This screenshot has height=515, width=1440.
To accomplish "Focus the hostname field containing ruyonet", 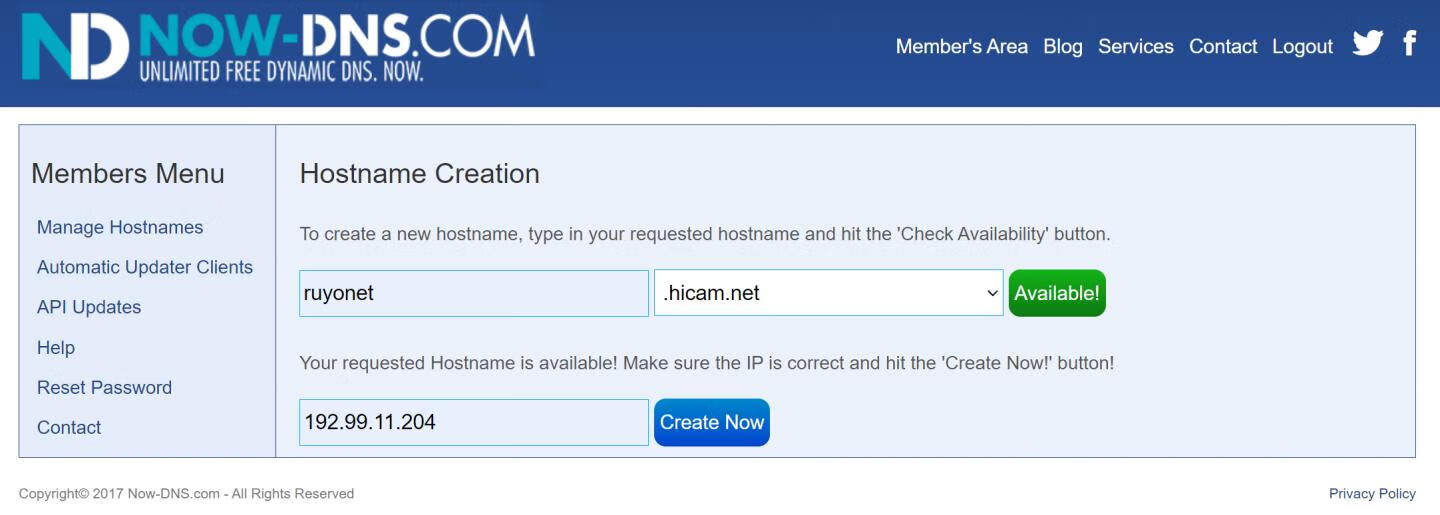I will pyautogui.click(x=474, y=293).
